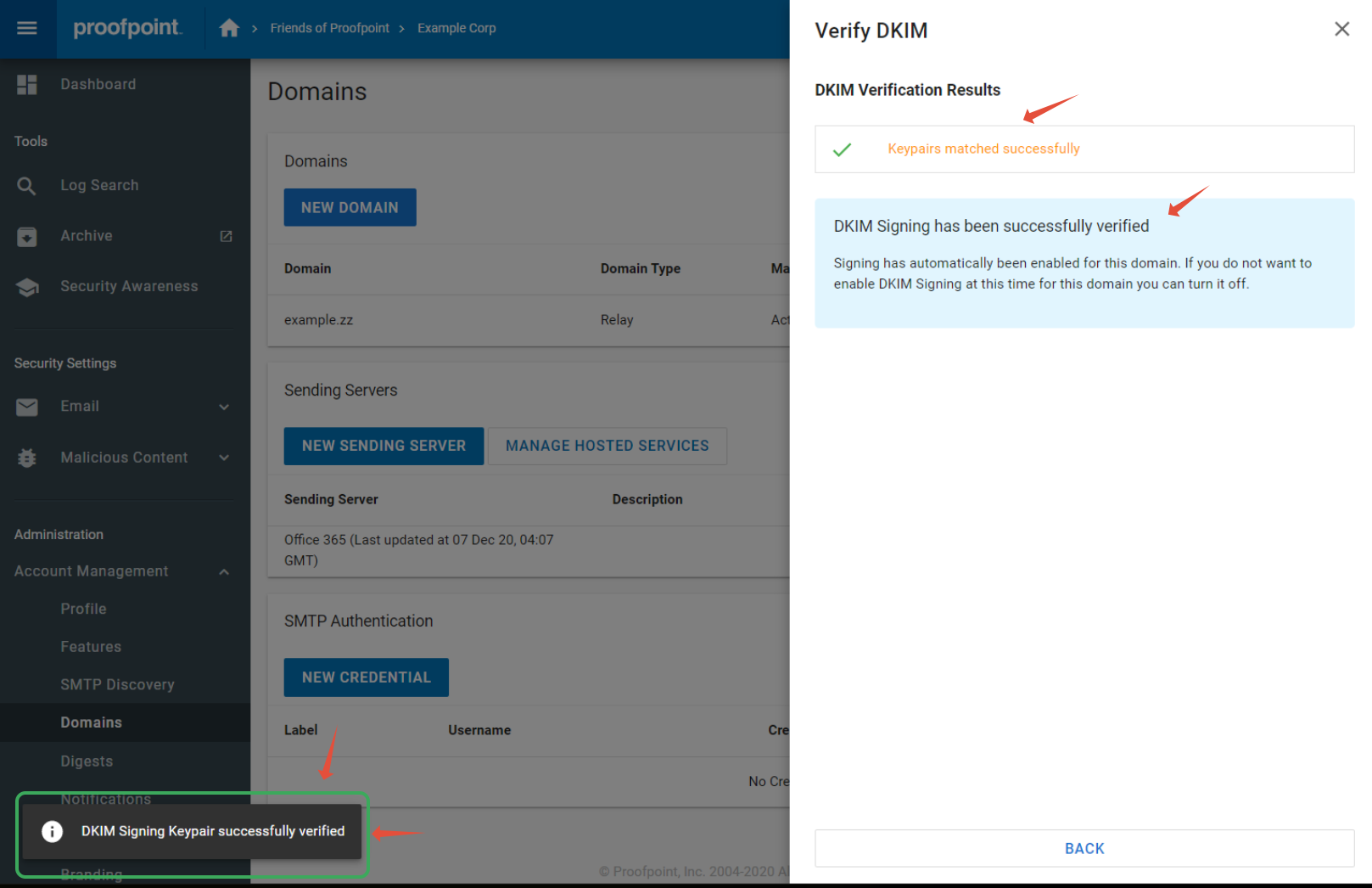Click the Archive icon in the sidebar
Viewport: 1372px width, 888px height.
click(x=27, y=236)
